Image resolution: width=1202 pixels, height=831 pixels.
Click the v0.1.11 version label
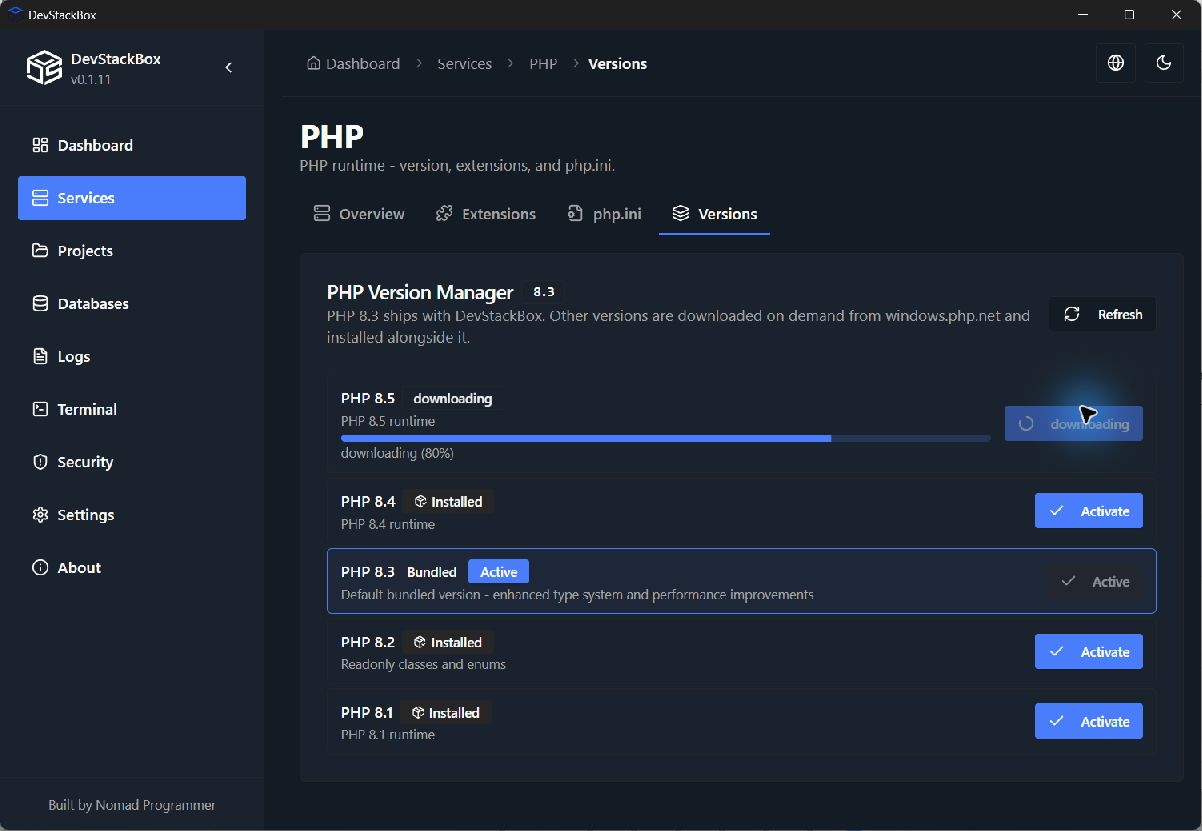91,79
